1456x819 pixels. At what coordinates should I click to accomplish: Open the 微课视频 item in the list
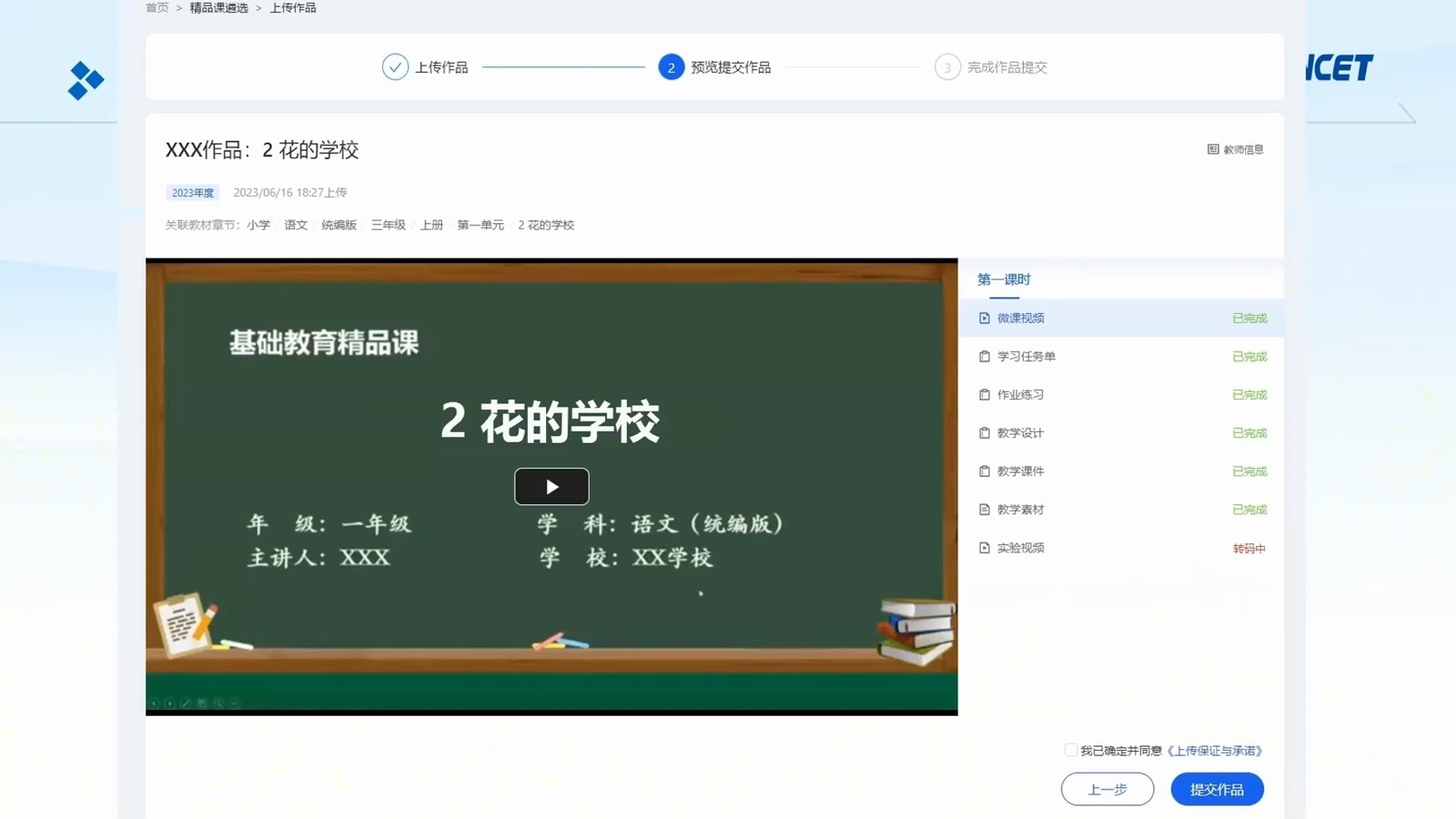coord(1121,318)
